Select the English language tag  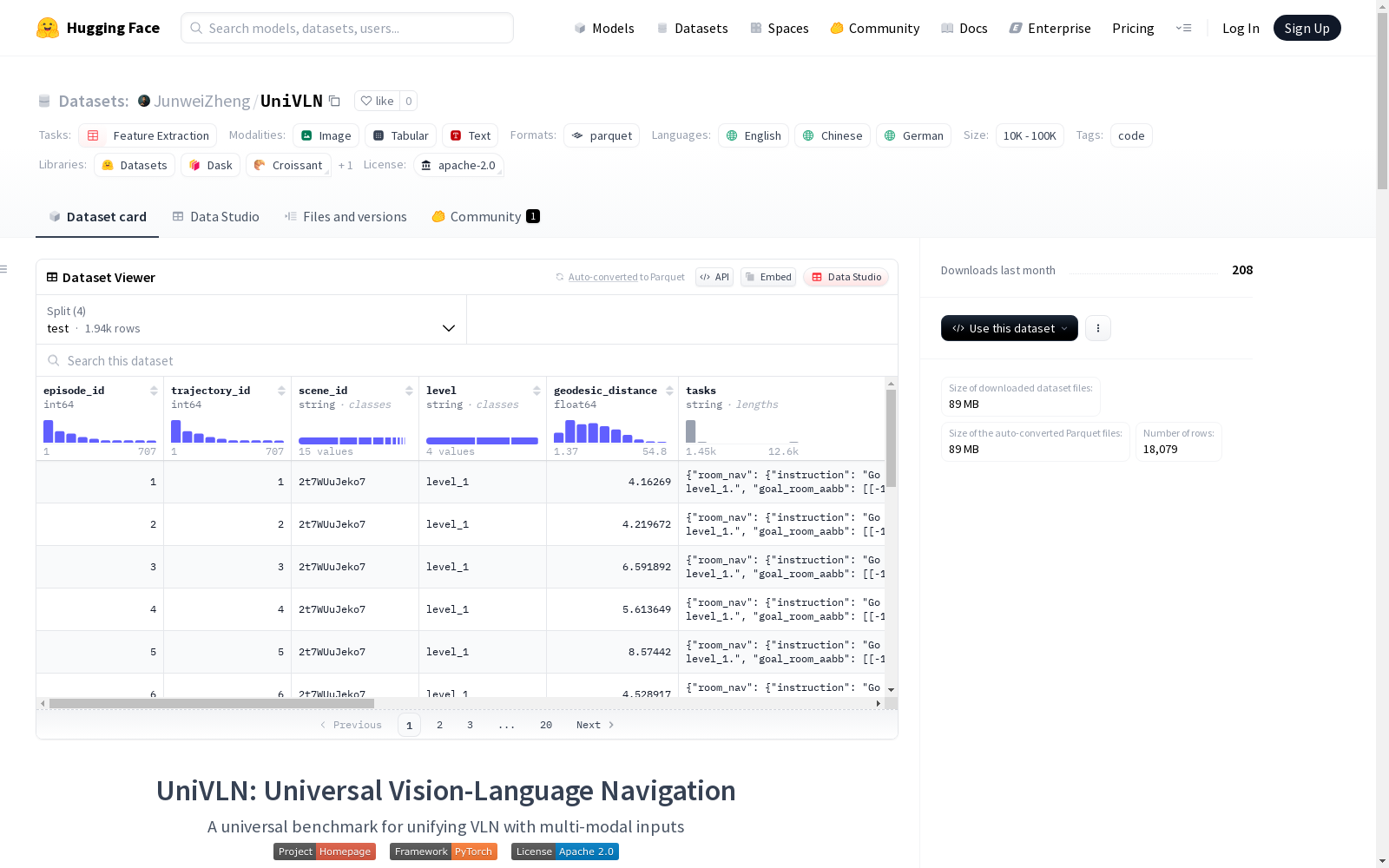(x=754, y=135)
